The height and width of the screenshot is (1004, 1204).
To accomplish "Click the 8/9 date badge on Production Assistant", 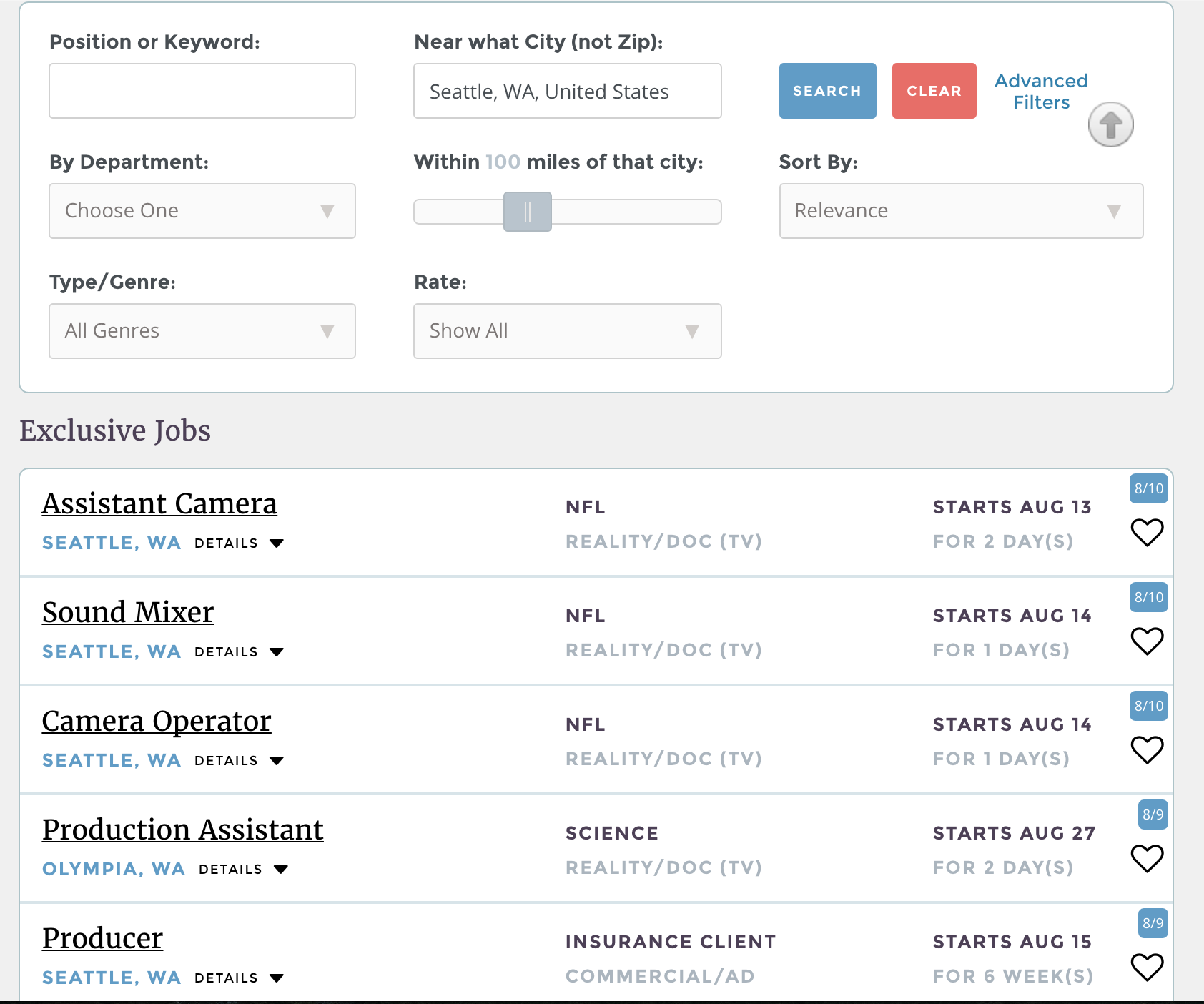I will click(1153, 814).
